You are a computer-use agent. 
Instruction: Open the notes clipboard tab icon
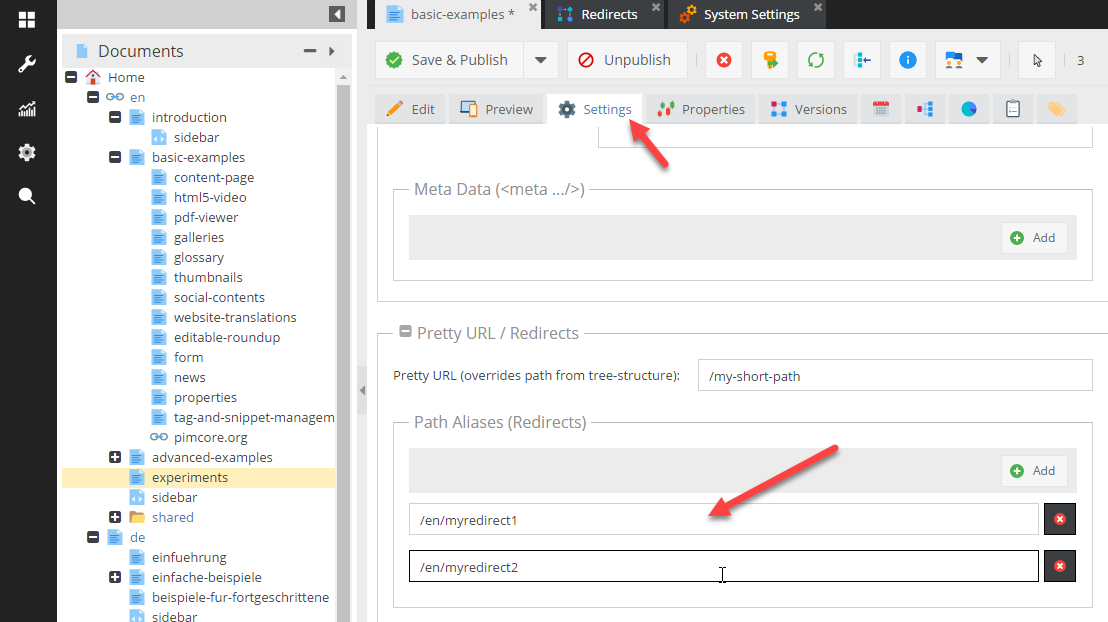click(1013, 109)
